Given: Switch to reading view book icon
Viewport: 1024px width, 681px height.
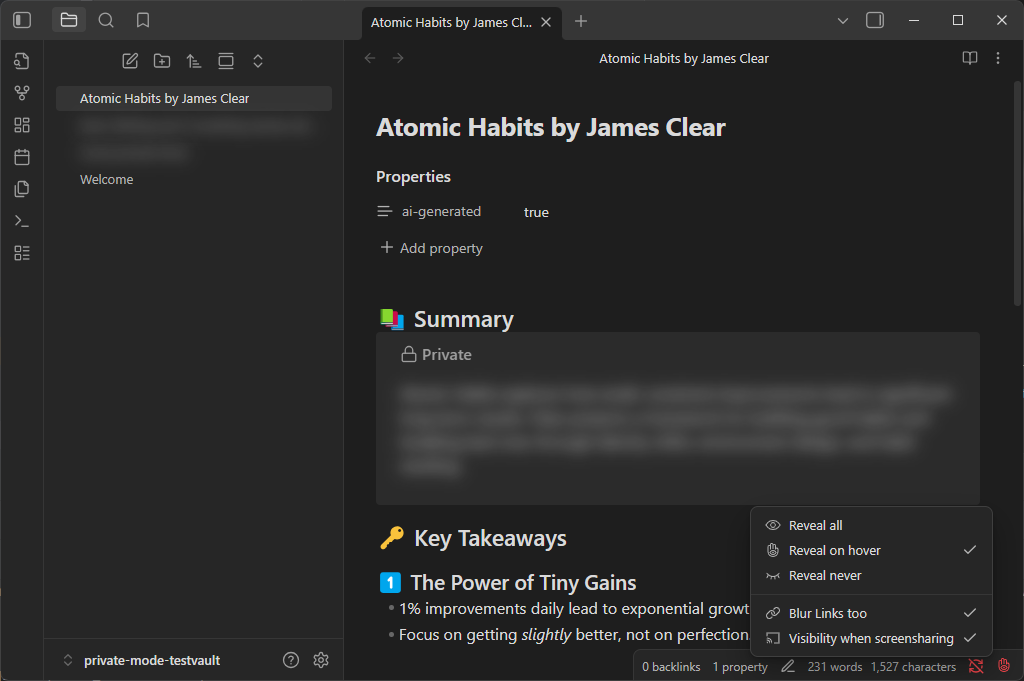Looking at the screenshot, I should pyautogui.click(x=970, y=58).
